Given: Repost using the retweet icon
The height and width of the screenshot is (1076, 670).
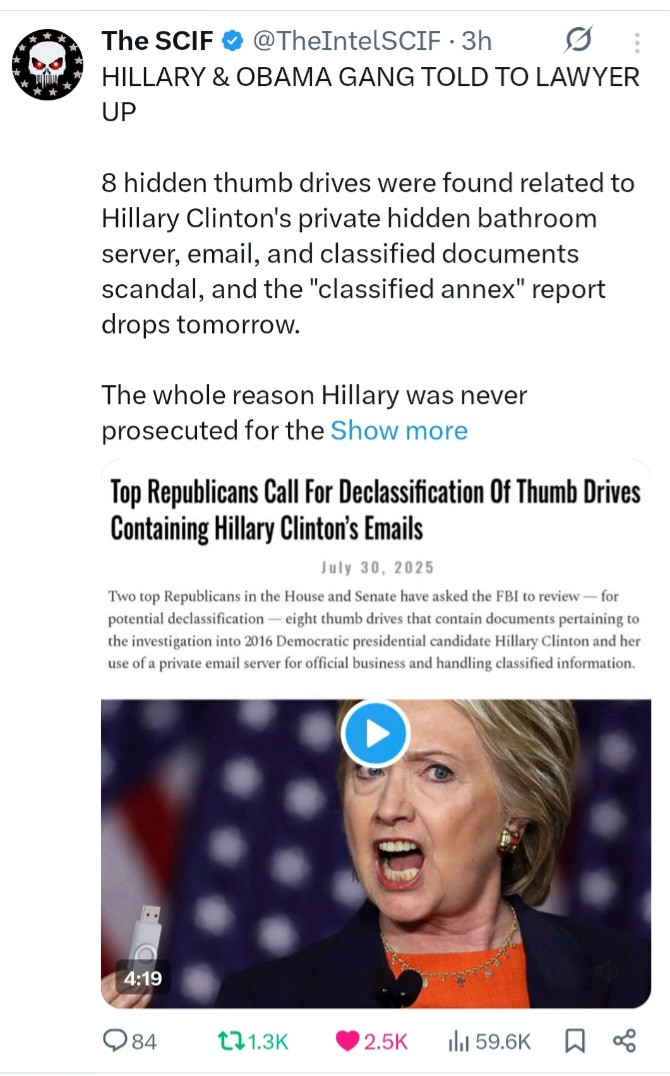Looking at the screenshot, I should tap(230, 1041).
